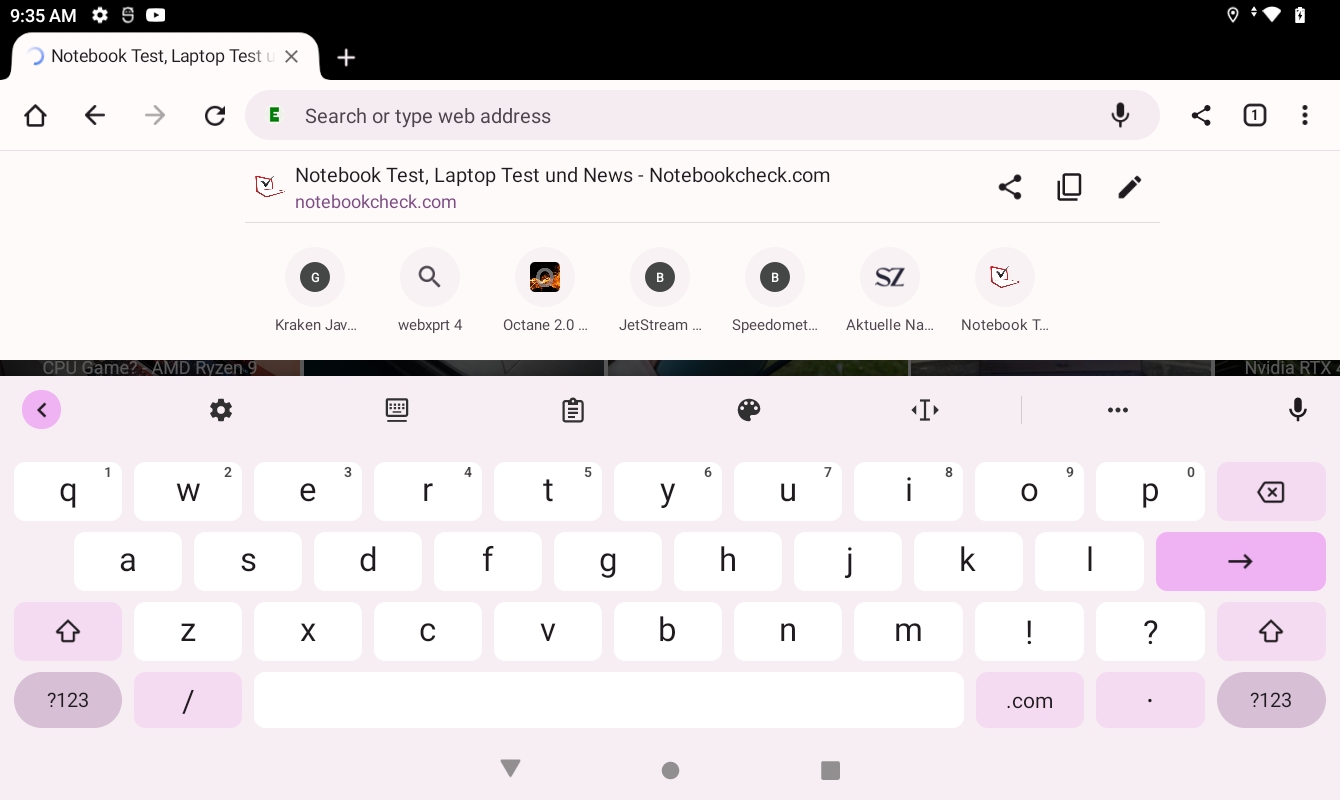This screenshot has height=800, width=1340.
Task: Open the browser three-dot overflow menu
Action: (x=1304, y=116)
